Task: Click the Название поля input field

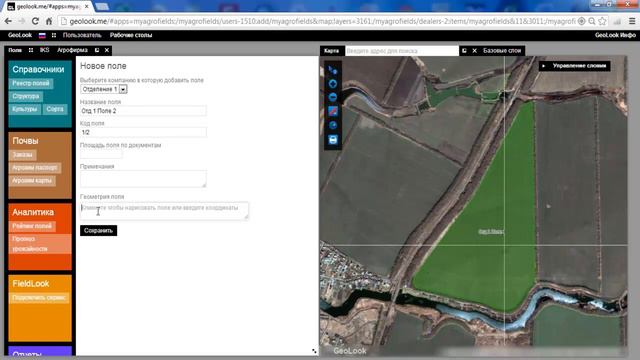Action: (x=143, y=111)
